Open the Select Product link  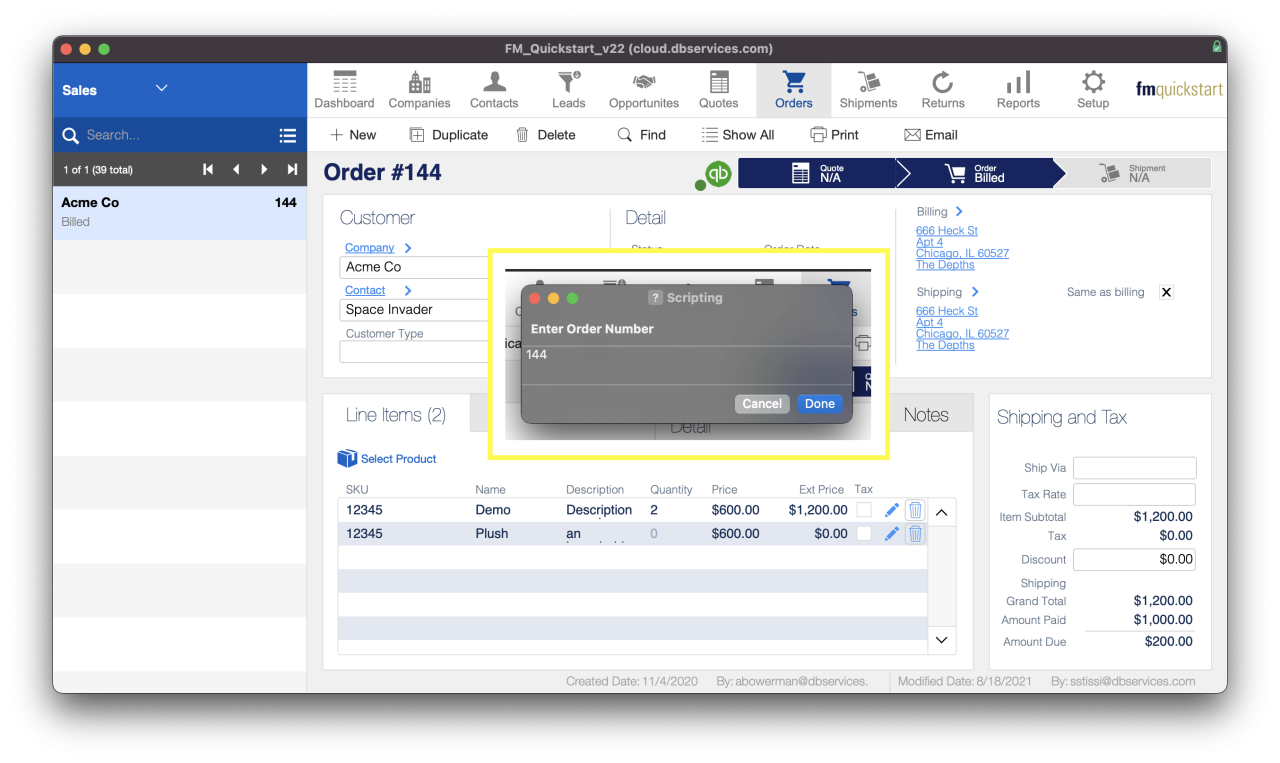pos(398,459)
